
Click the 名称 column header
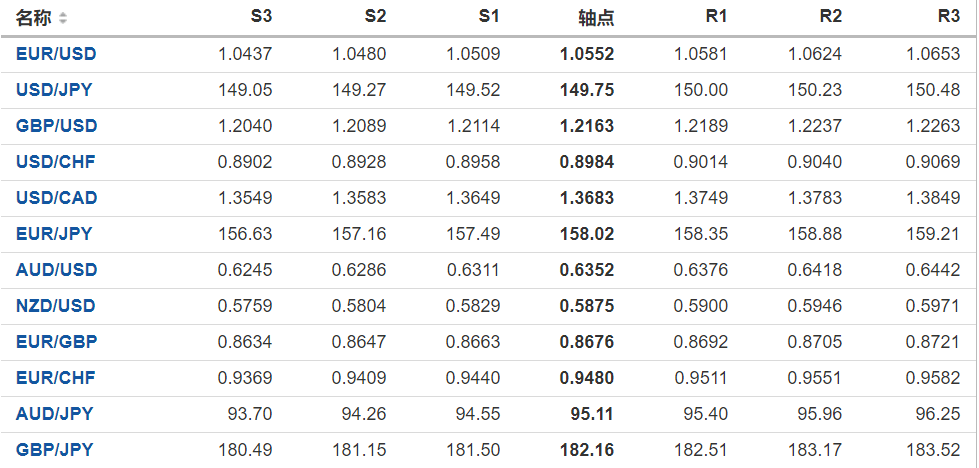point(33,18)
